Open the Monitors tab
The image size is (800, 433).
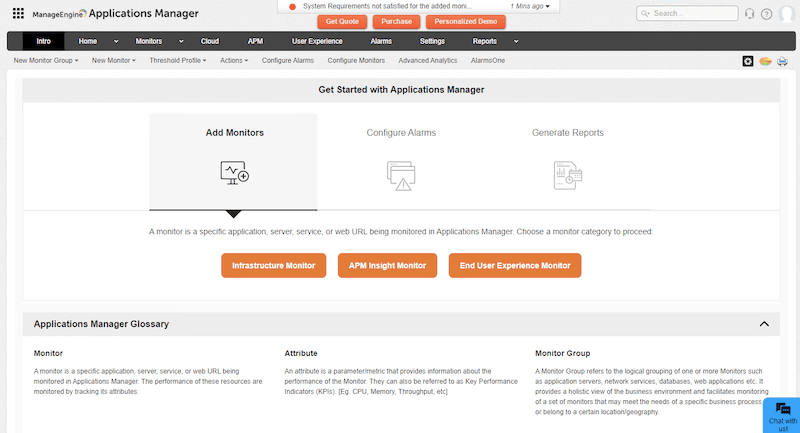point(148,41)
